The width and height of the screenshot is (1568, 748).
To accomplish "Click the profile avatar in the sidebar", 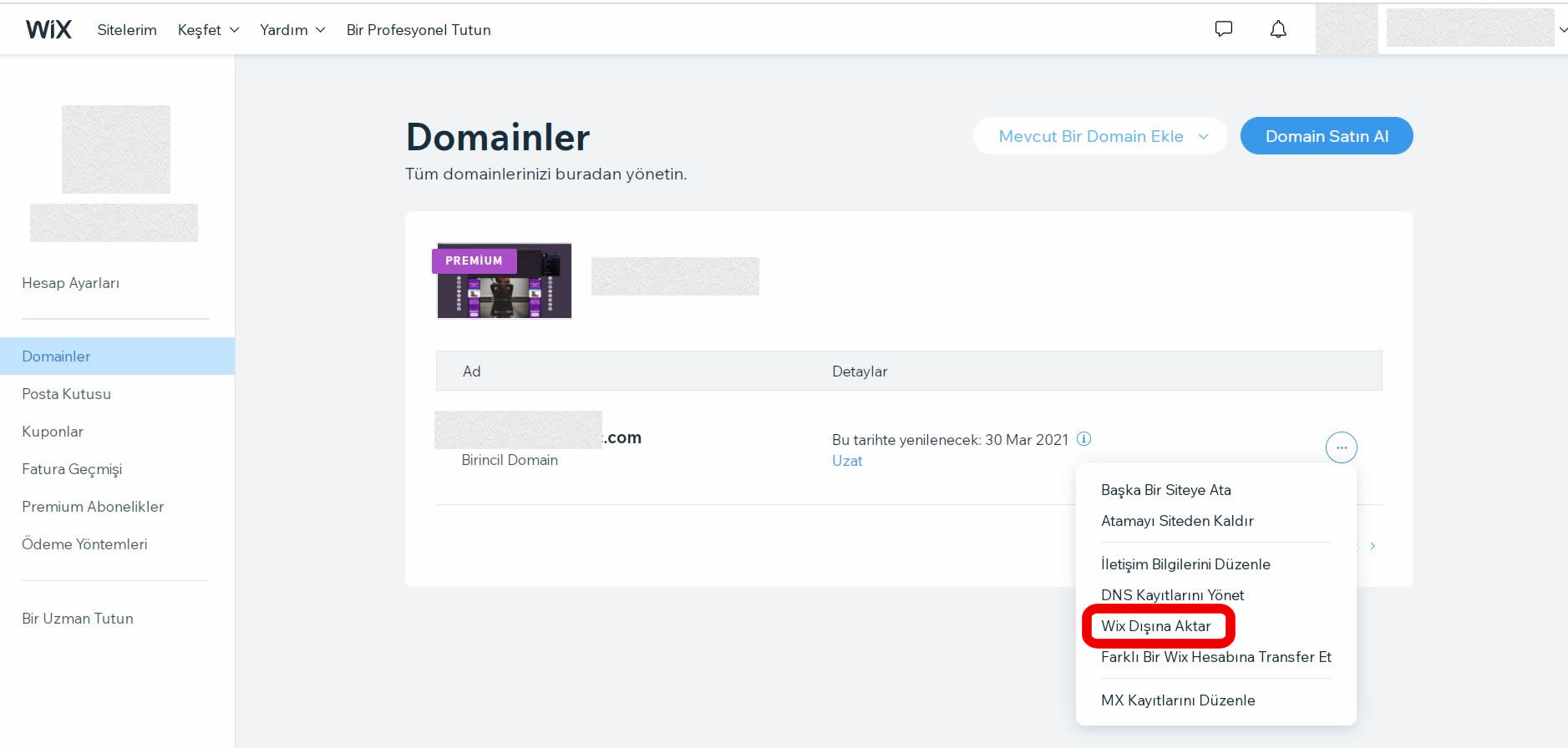I will (116, 149).
